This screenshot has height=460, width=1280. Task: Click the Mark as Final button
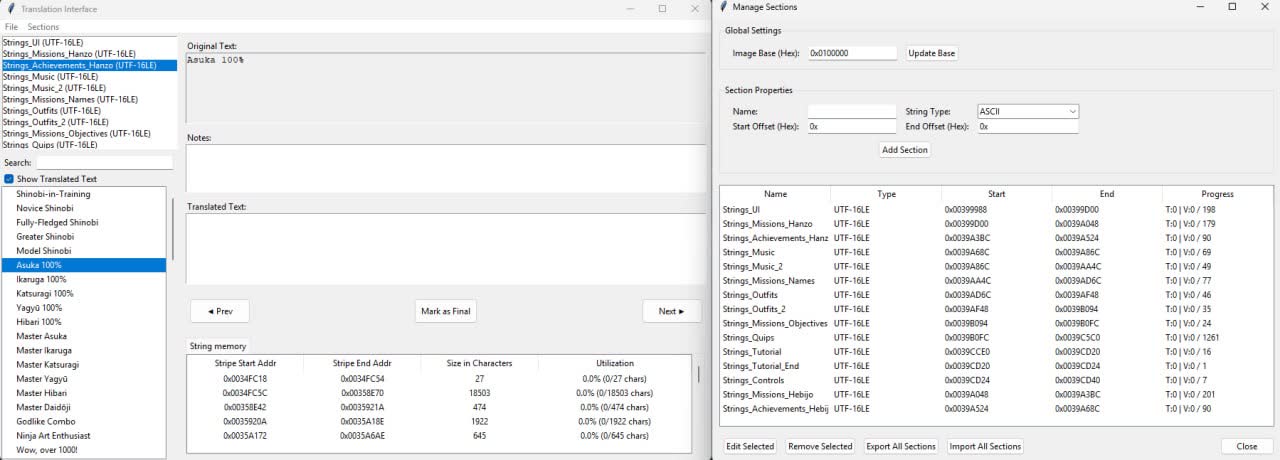pos(445,311)
